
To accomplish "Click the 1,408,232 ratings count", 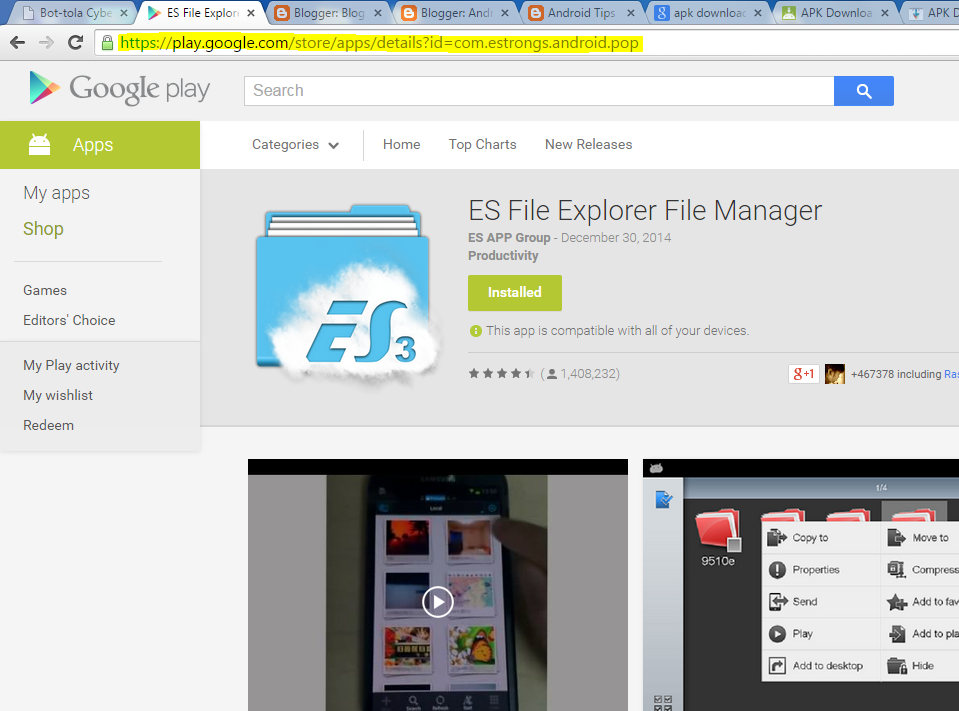I will click(590, 374).
